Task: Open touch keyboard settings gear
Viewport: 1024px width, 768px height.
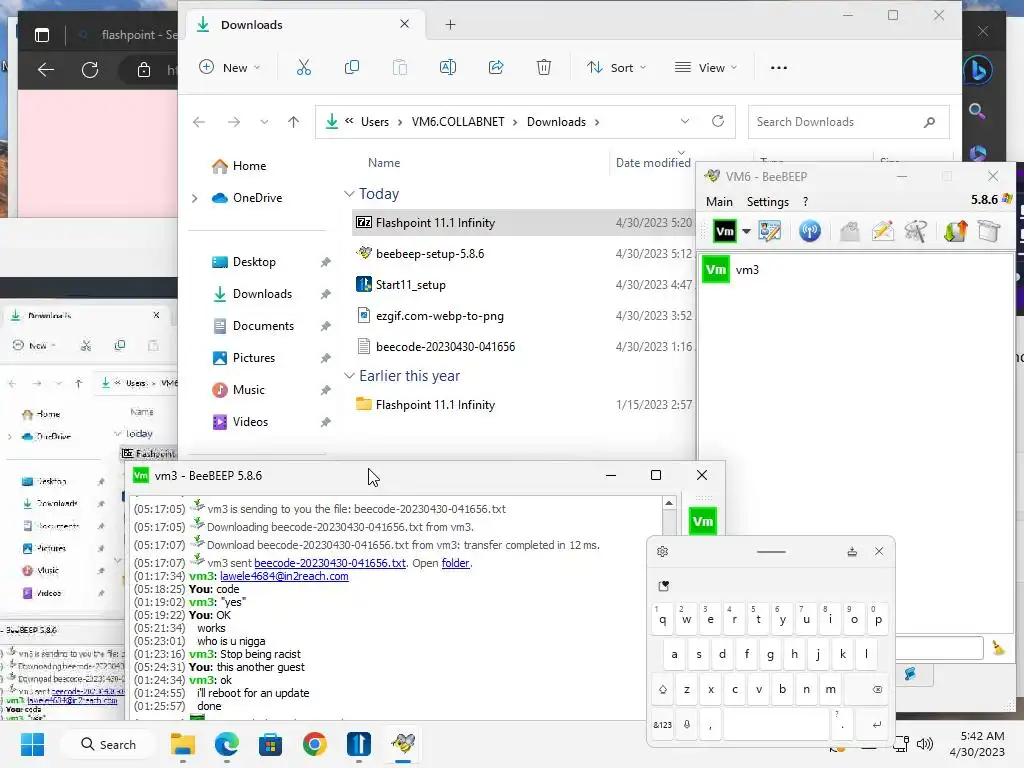Action: tap(662, 551)
